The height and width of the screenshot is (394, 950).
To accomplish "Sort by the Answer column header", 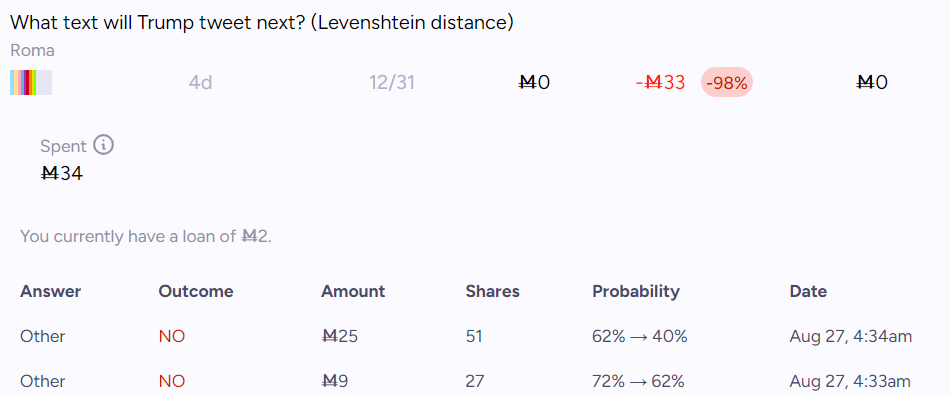I will (x=50, y=292).
